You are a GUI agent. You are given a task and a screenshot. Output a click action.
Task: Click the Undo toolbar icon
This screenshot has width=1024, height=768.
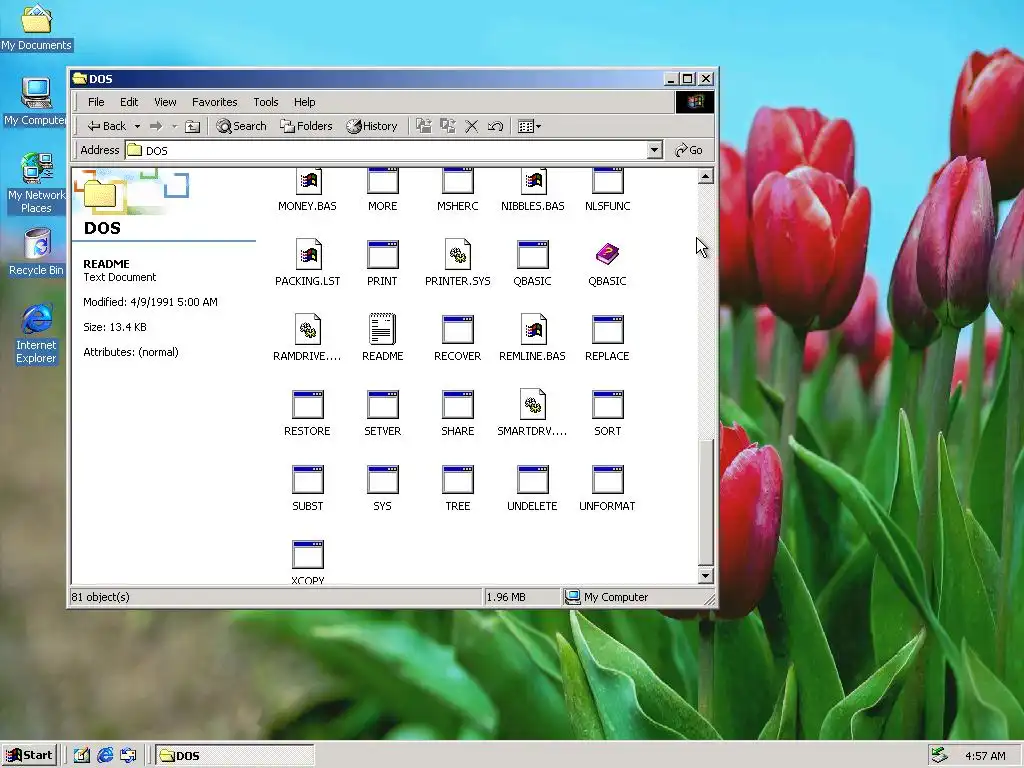coord(495,126)
